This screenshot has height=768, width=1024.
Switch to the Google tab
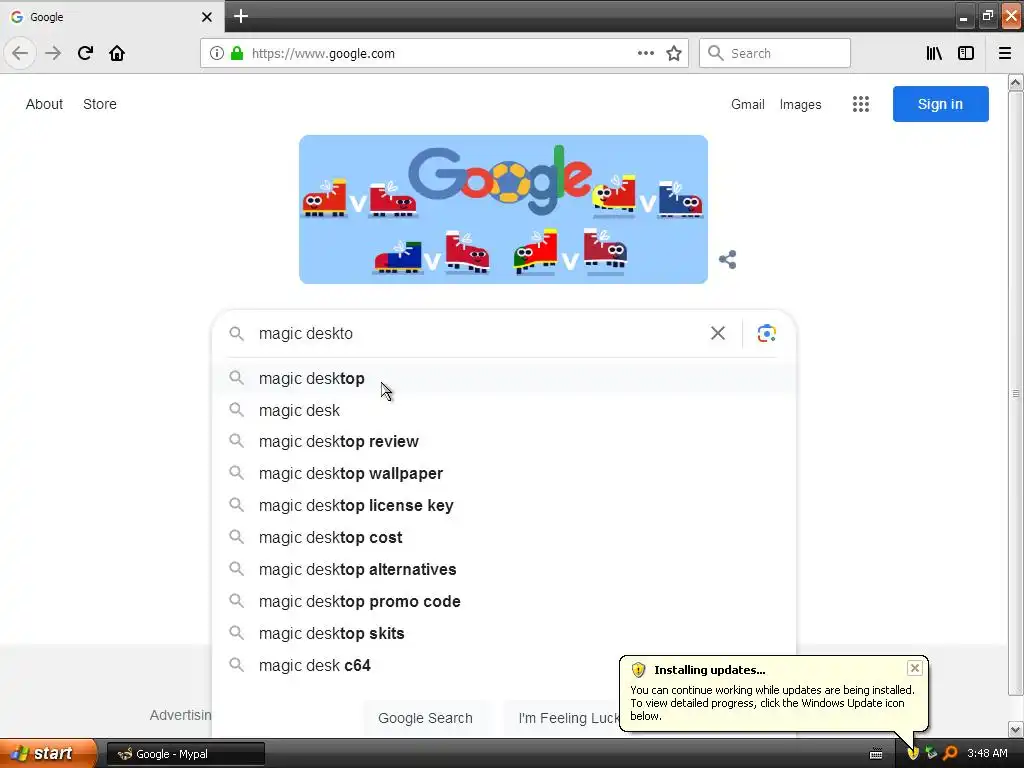(x=111, y=17)
